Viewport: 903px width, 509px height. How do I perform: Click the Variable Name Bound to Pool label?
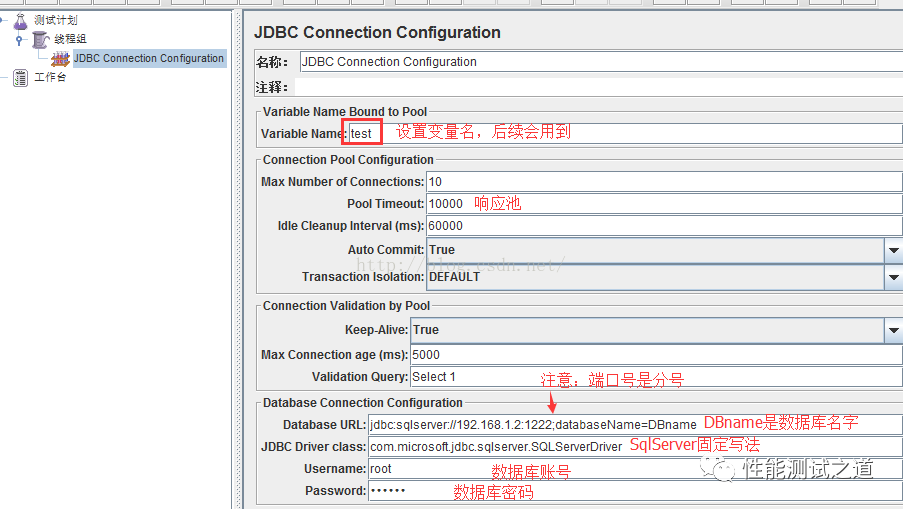pyautogui.click(x=345, y=112)
